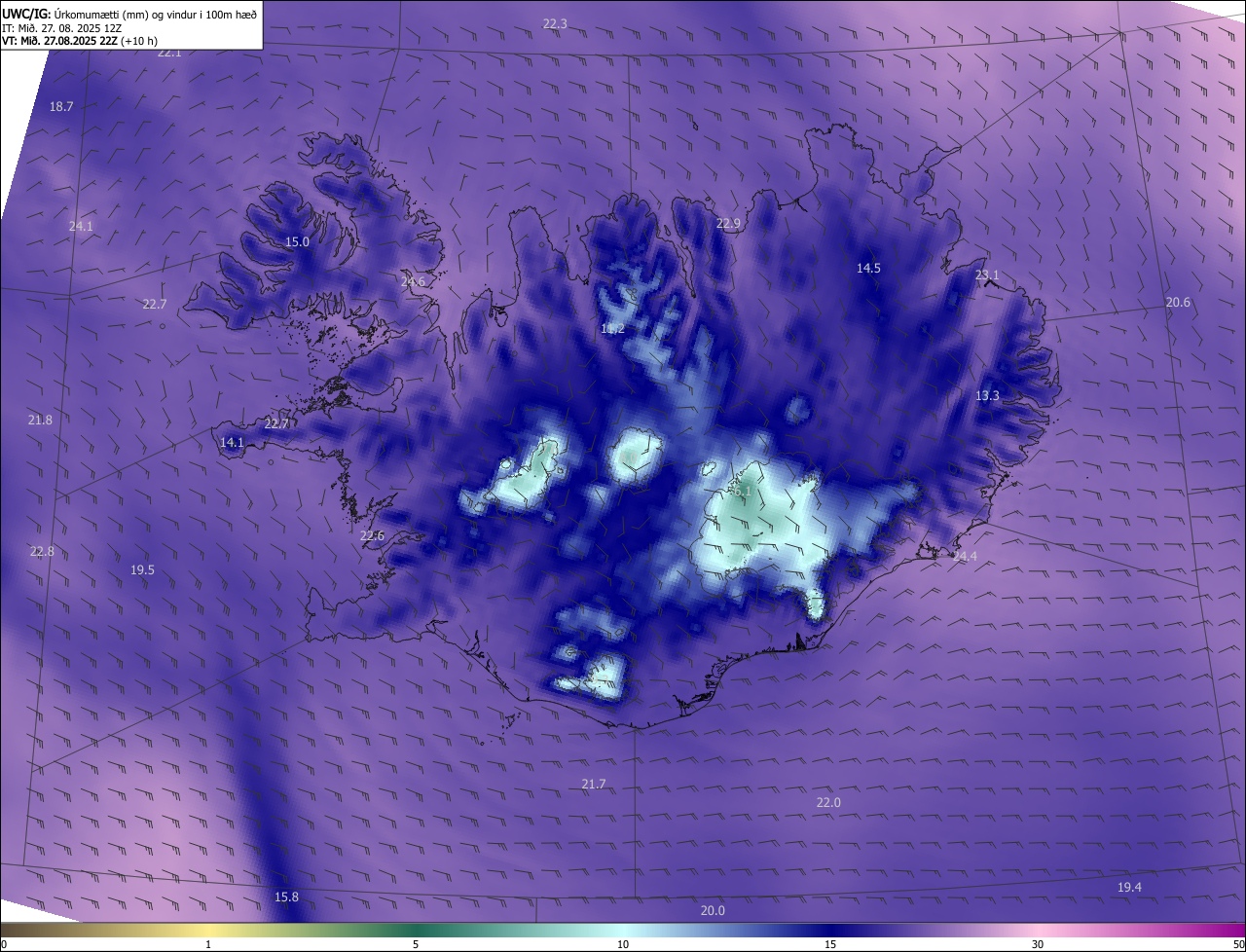Viewport: 1246px width, 952px height.
Task: Click the "24.4" value on the map
Action: (965, 557)
